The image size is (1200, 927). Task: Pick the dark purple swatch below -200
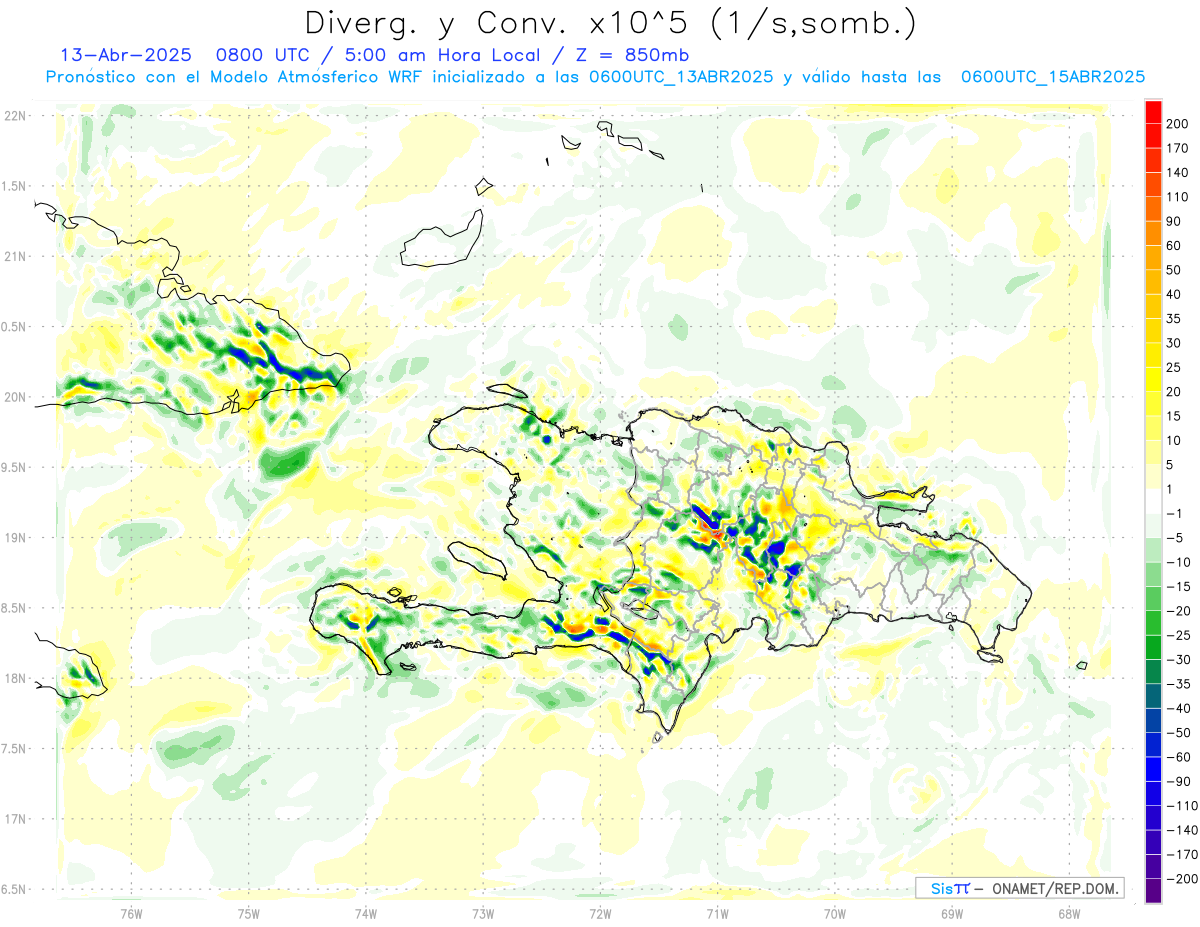coord(1154,891)
